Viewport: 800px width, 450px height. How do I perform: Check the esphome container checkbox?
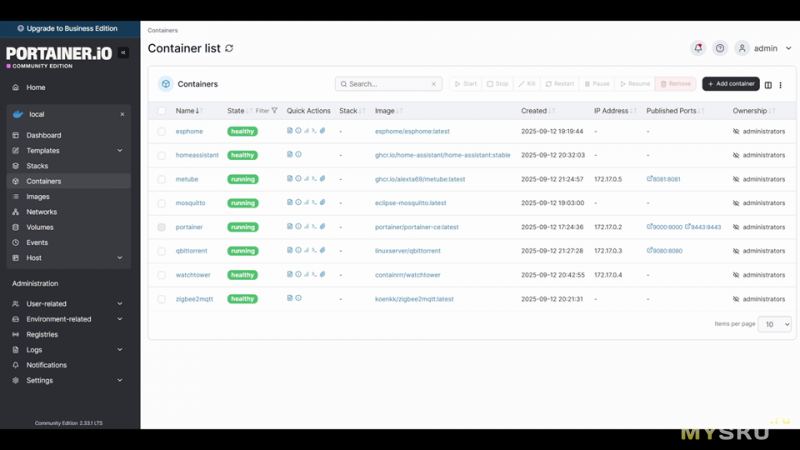coord(162,132)
